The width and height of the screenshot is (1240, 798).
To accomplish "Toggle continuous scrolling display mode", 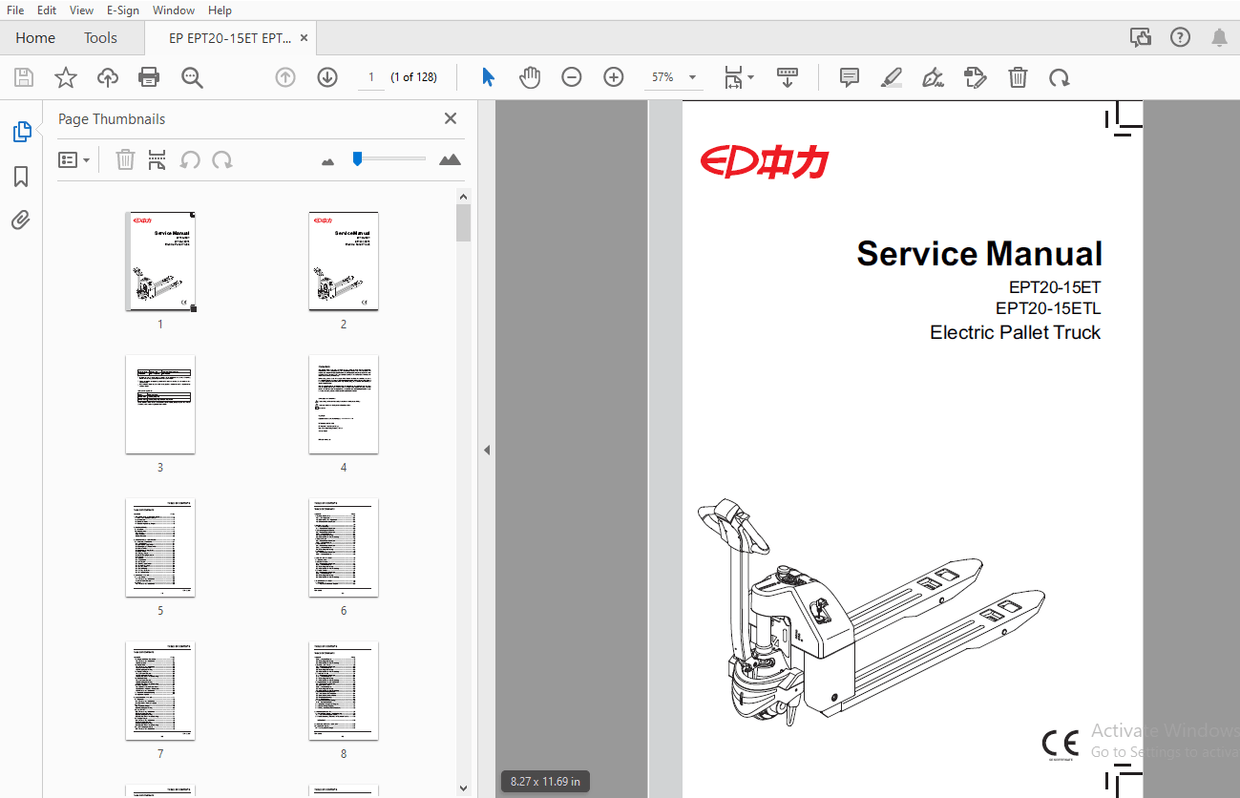I will tap(788, 77).
